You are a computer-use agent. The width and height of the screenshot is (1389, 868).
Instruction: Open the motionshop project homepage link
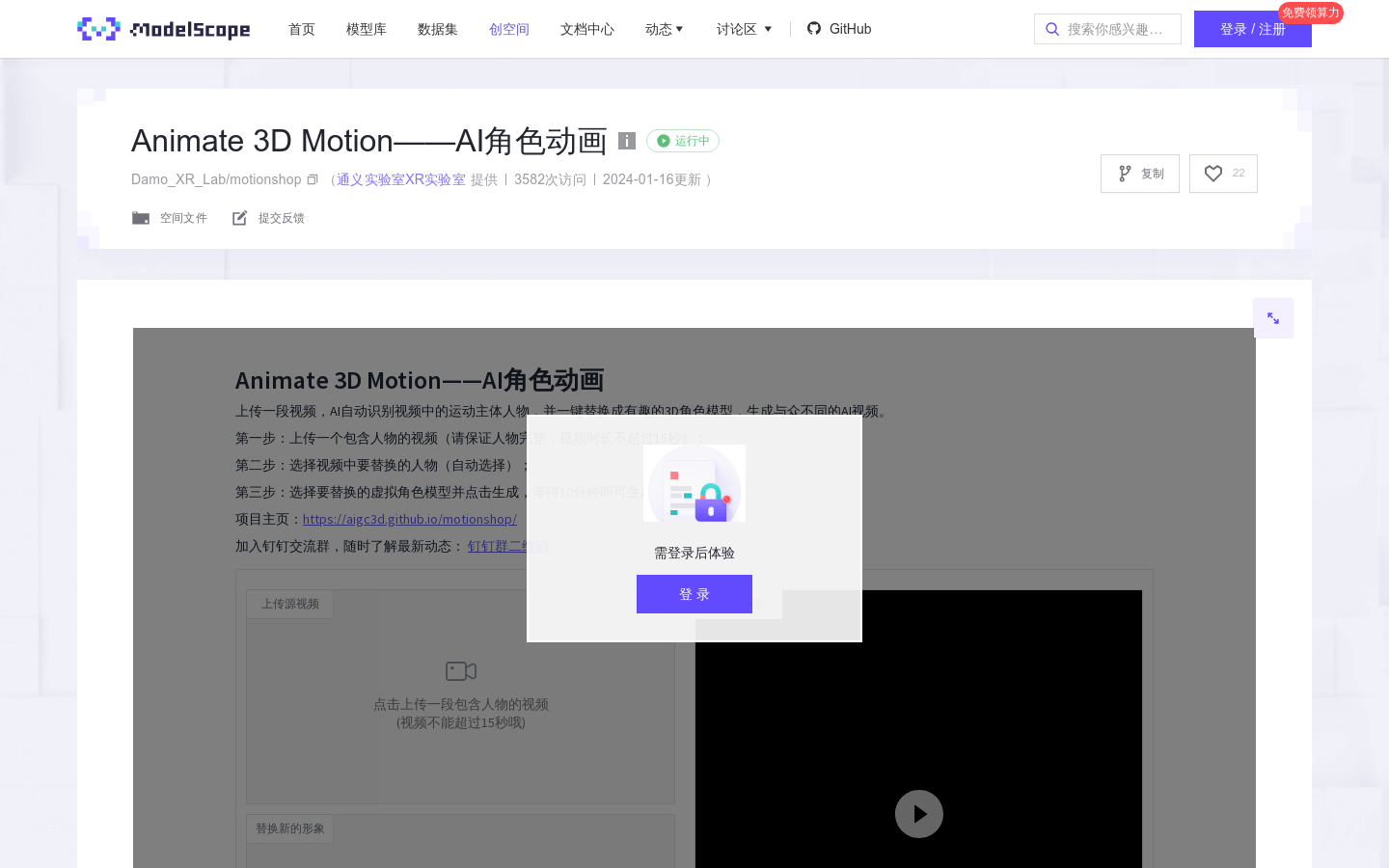tap(410, 519)
